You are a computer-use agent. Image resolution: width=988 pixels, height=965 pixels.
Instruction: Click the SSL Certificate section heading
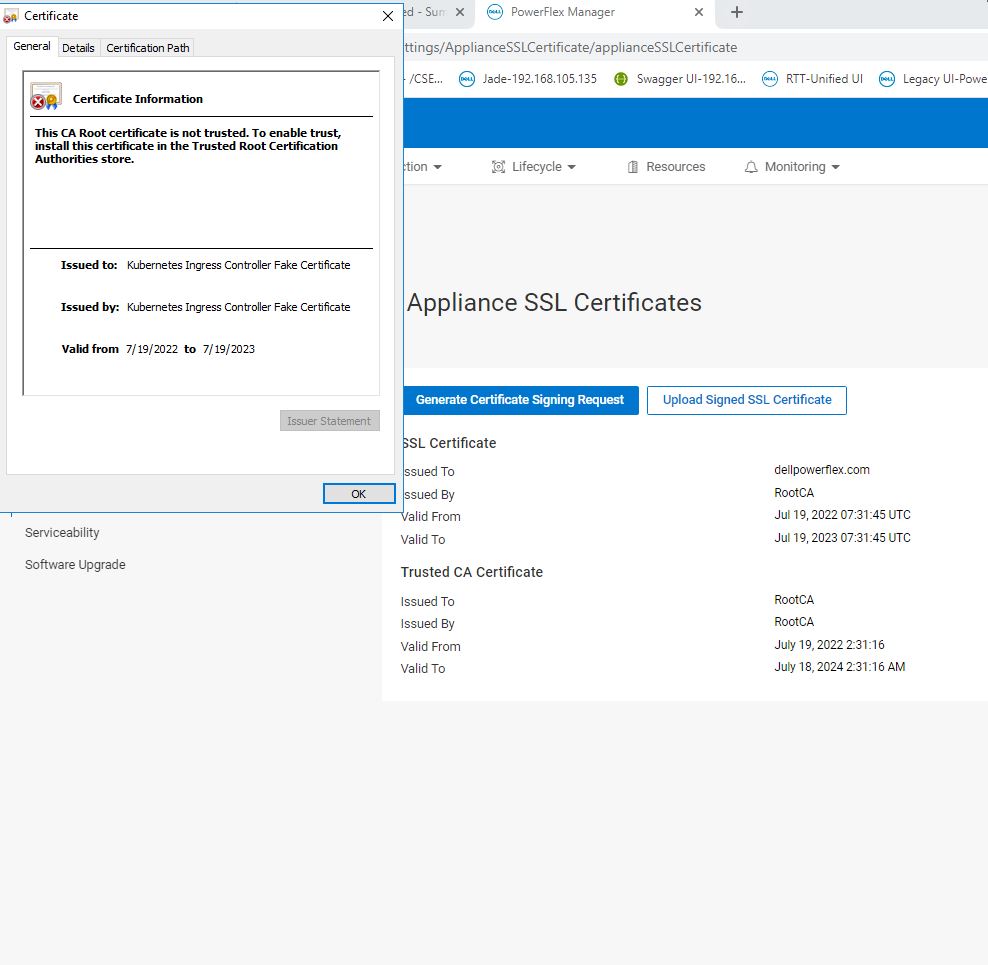tap(449, 443)
